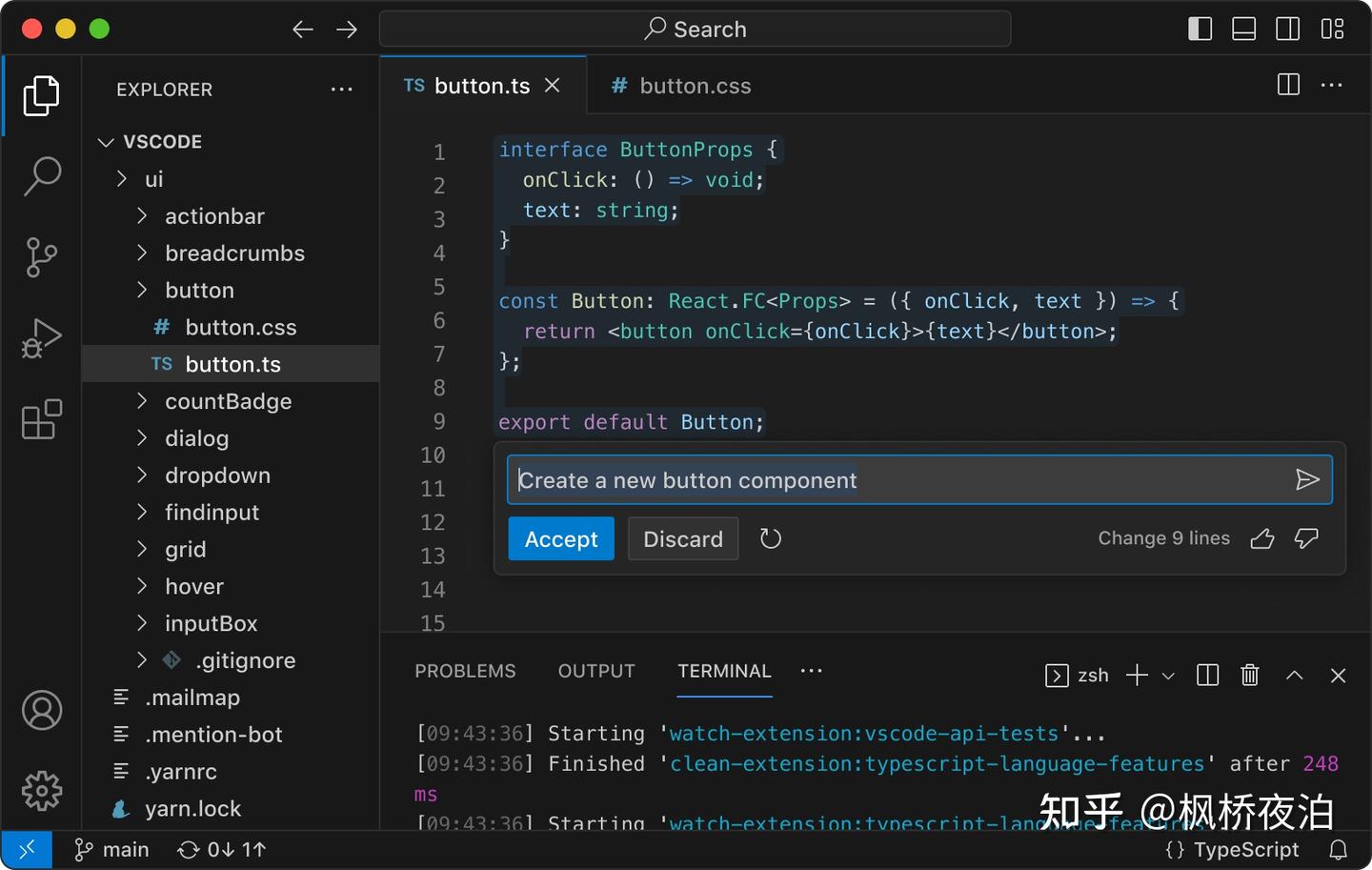Screen dimensions: 1372x870
Task: Send the inline chat prompt
Action: [1307, 479]
